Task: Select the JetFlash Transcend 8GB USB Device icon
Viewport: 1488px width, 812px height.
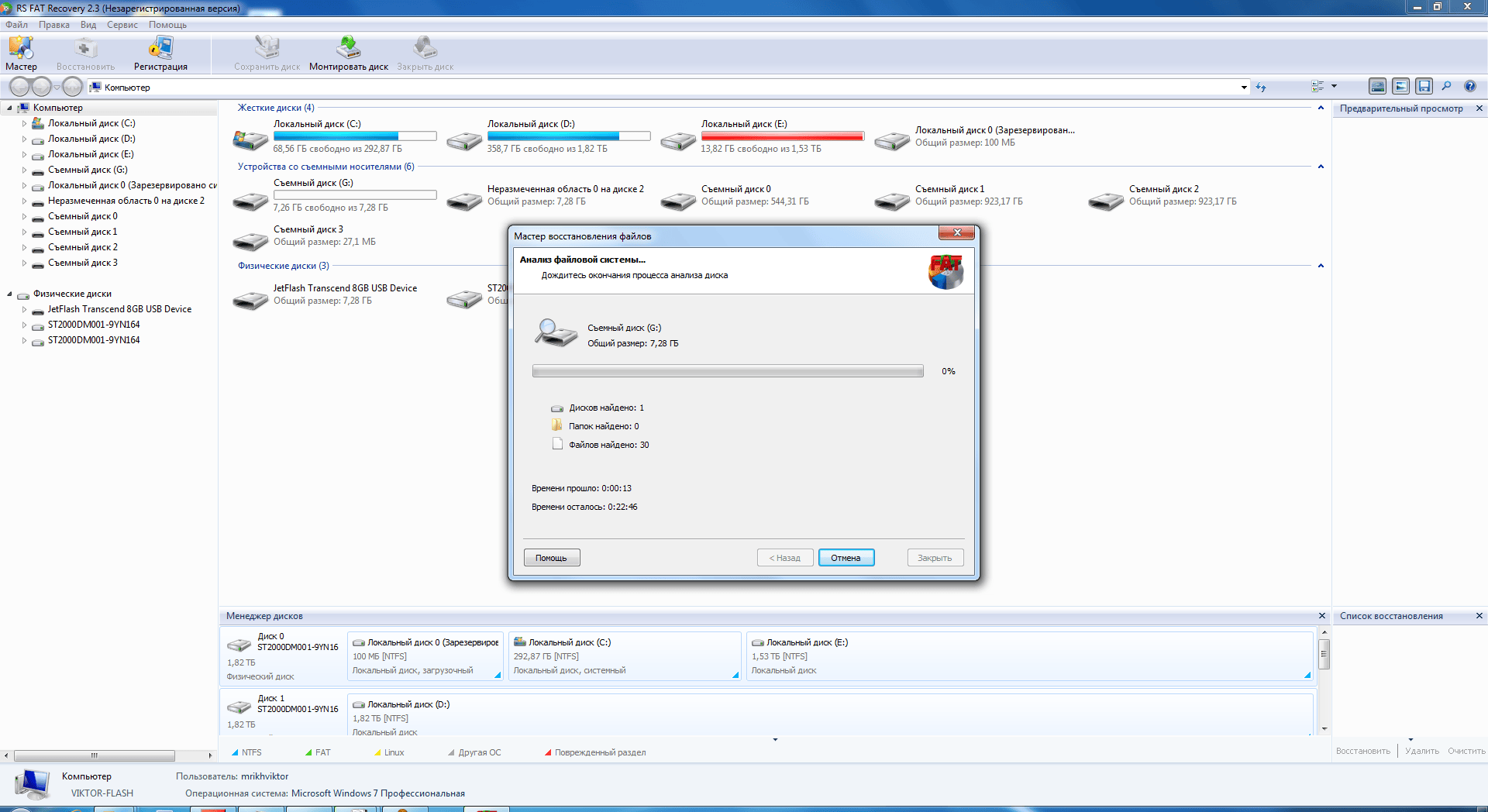Action: coord(250,299)
